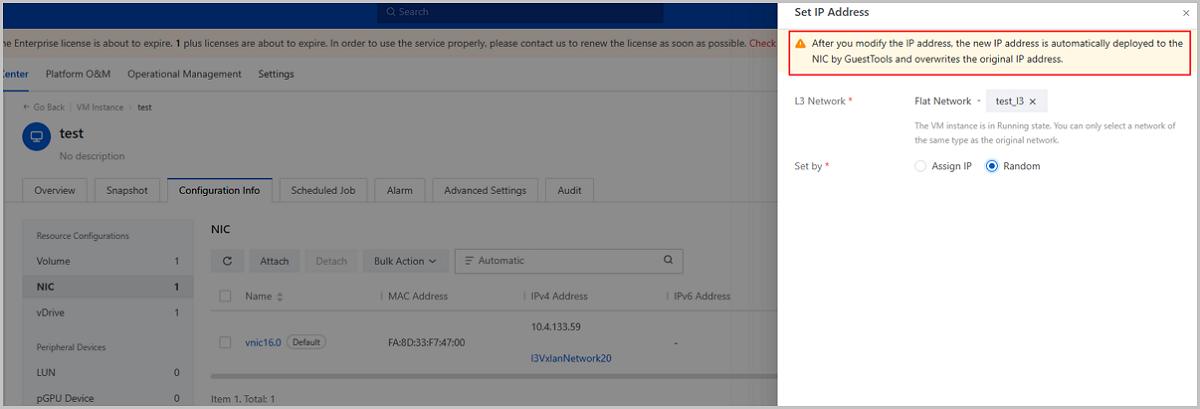1200x409 pixels.
Task: Select the Random radio option
Action: point(992,166)
